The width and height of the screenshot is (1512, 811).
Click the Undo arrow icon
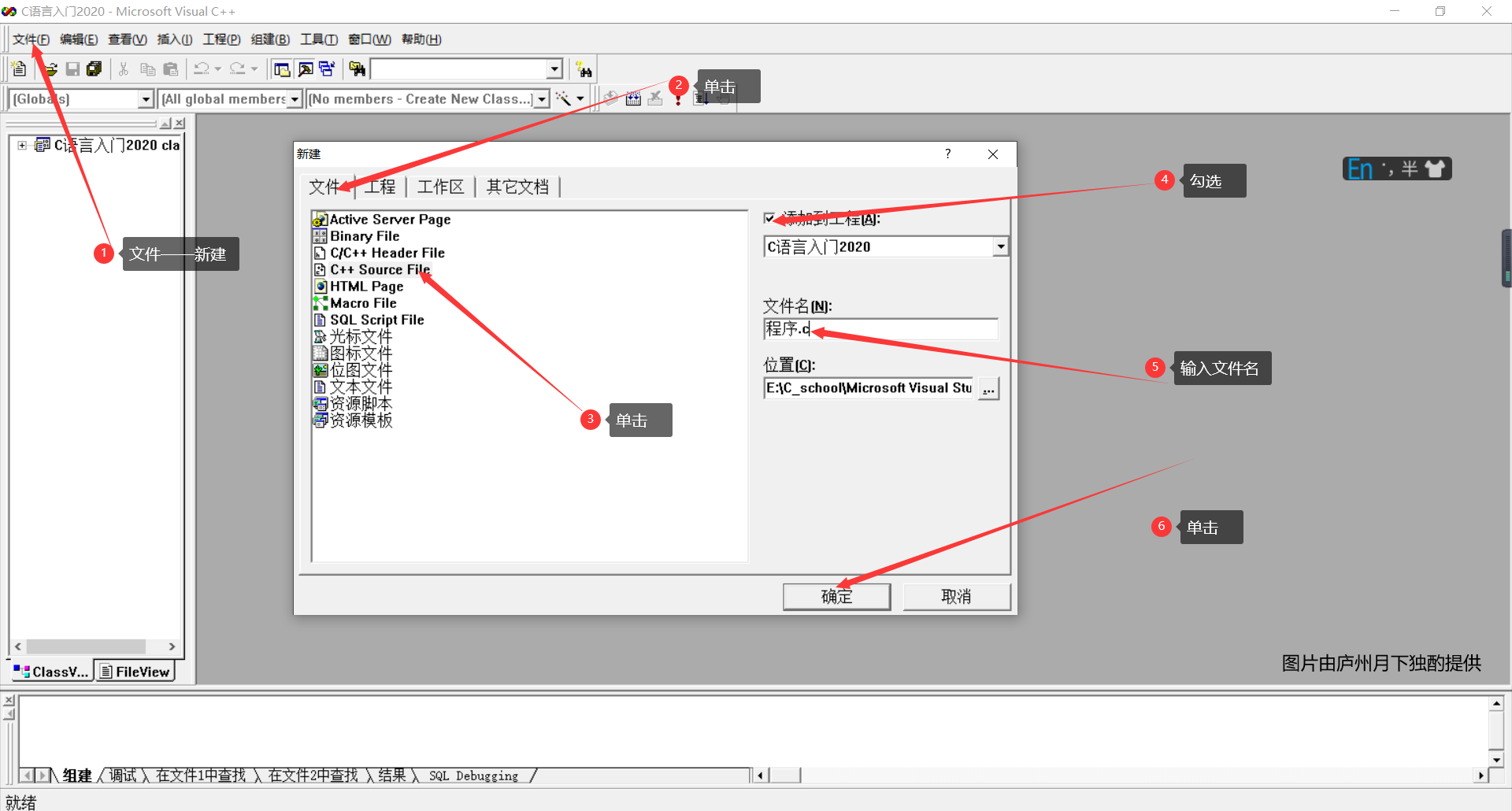[x=202, y=69]
